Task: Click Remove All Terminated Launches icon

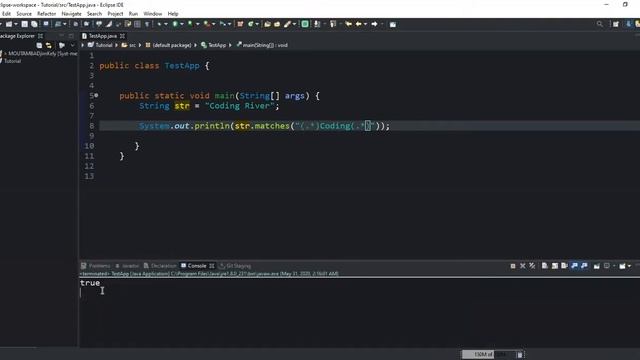Action: coord(532,266)
